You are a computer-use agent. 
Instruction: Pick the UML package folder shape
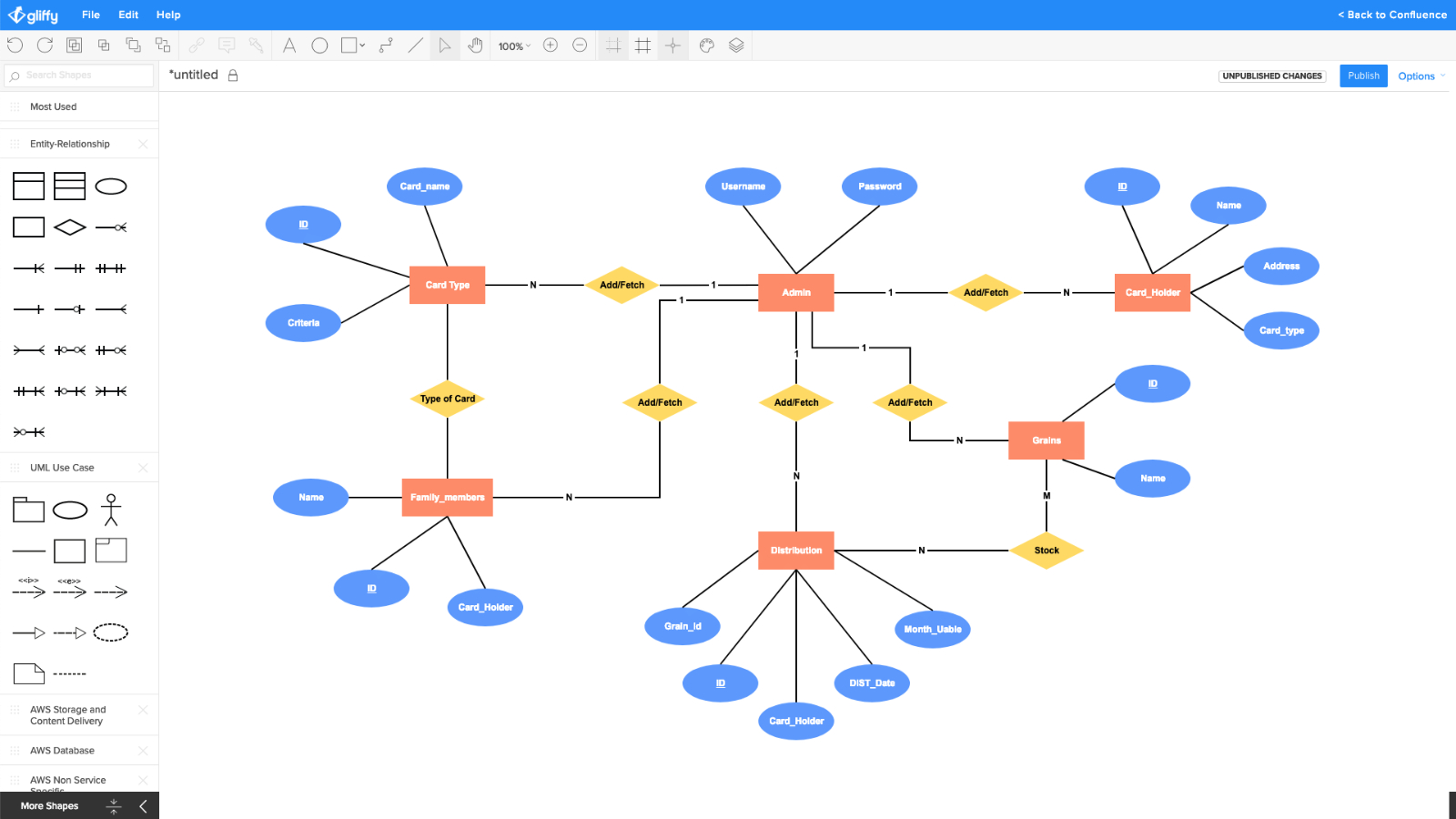pos(28,510)
